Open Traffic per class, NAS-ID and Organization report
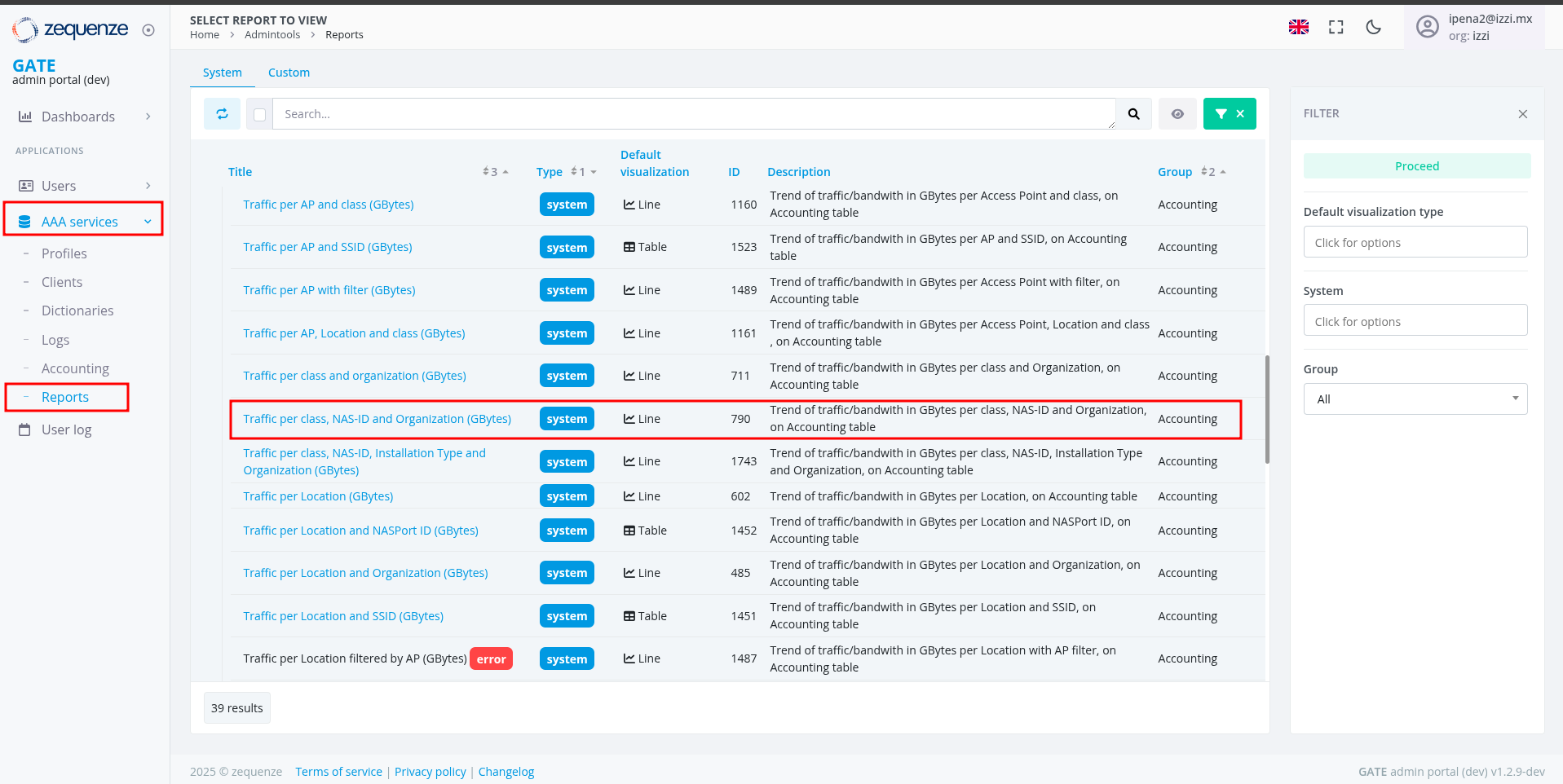Viewport: 1563px width, 784px height. pos(378,419)
